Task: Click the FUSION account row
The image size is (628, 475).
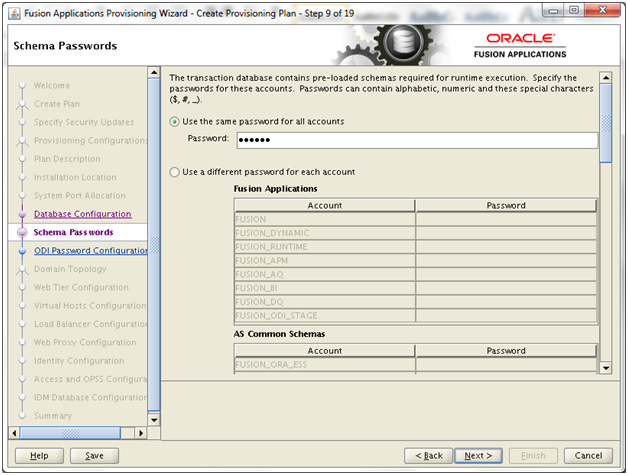Action: point(325,219)
